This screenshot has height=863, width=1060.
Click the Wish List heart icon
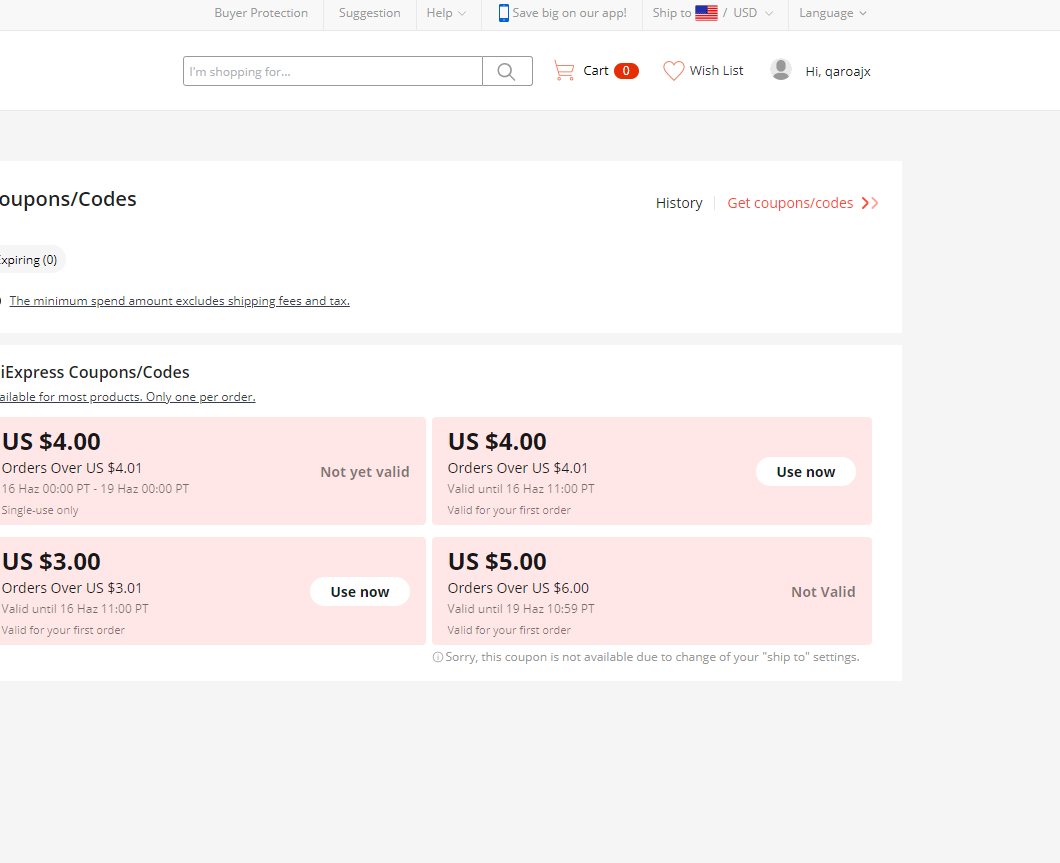click(x=673, y=70)
